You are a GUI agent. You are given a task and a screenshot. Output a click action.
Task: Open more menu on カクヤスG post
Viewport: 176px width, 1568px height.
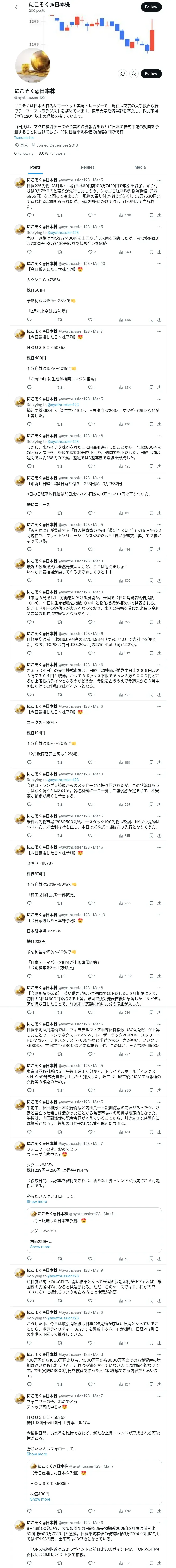tap(159, 264)
